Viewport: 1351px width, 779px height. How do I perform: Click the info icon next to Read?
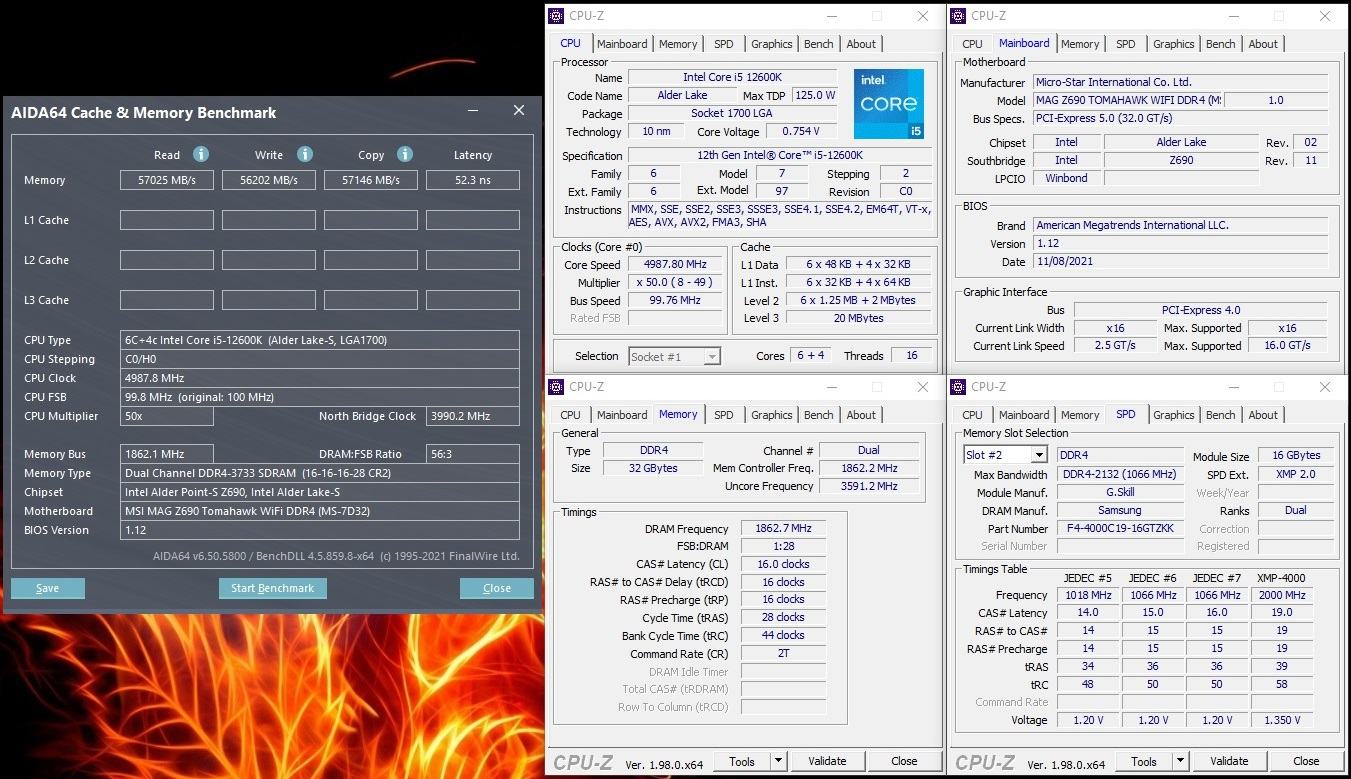pos(200,154)
